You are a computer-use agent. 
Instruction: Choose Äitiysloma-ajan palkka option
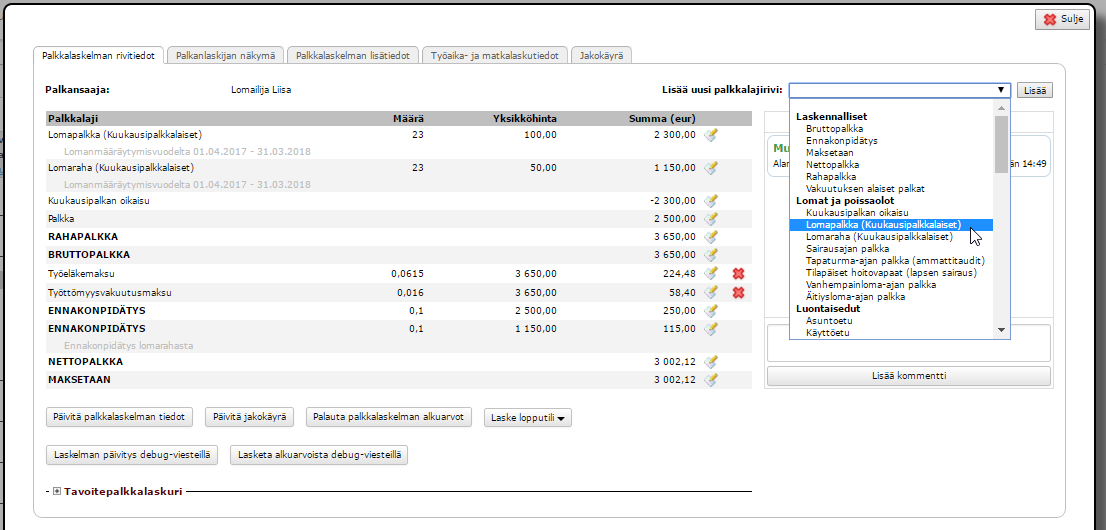855,296
